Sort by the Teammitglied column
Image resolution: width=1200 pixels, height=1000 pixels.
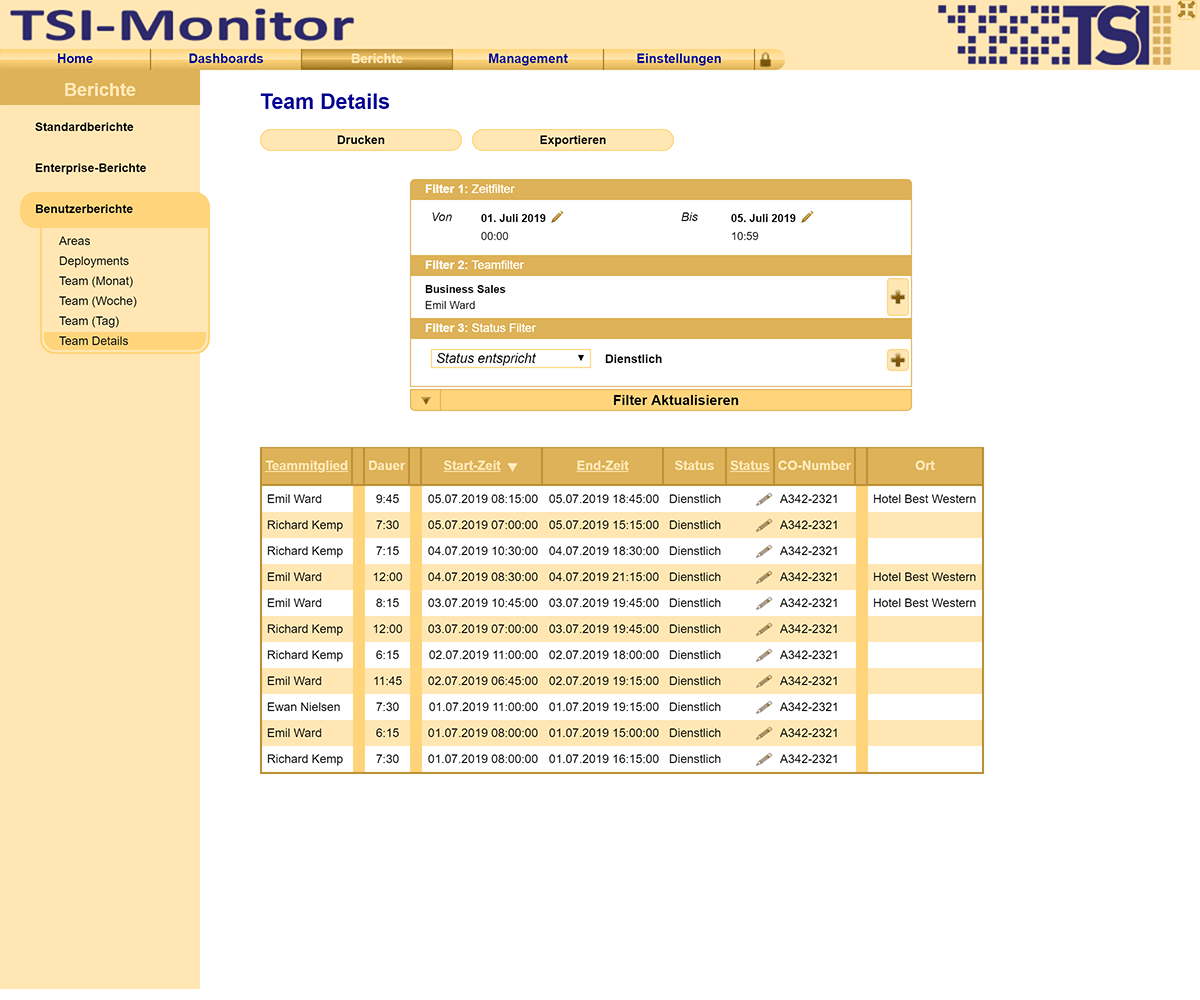coord(306,466)
